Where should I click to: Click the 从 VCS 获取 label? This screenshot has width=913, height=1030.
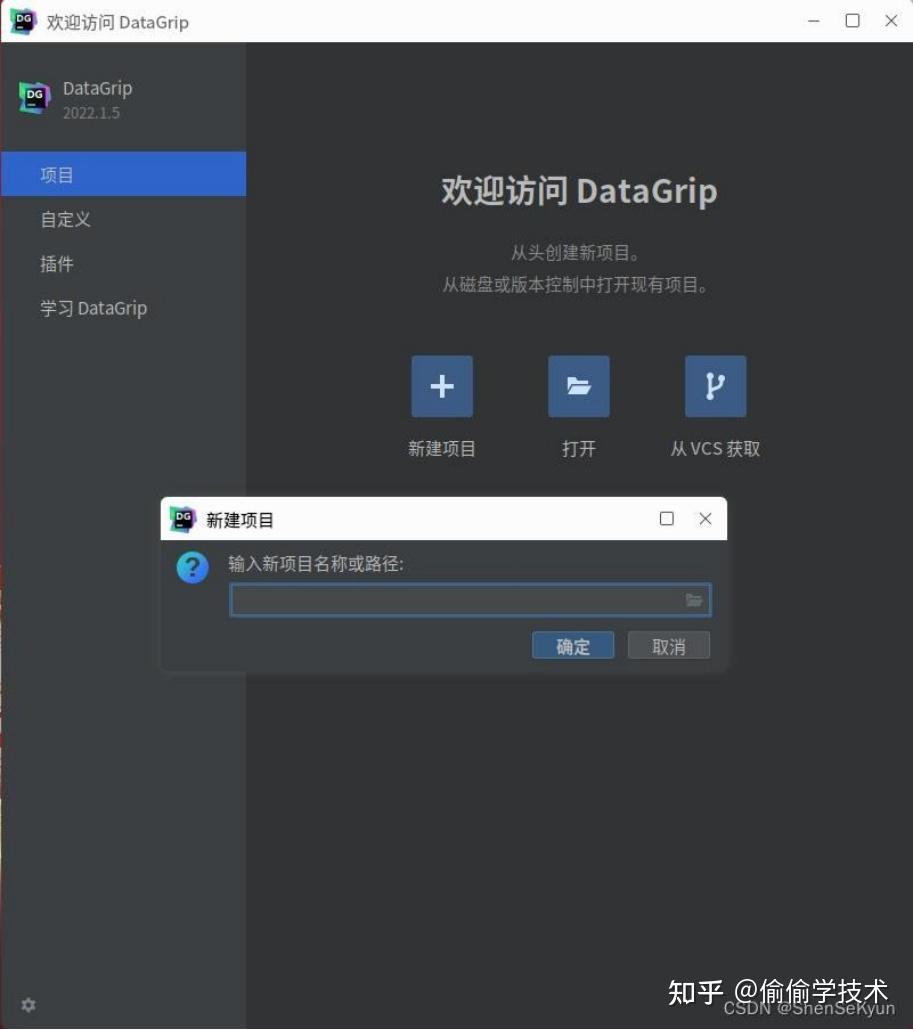point(714,449)
